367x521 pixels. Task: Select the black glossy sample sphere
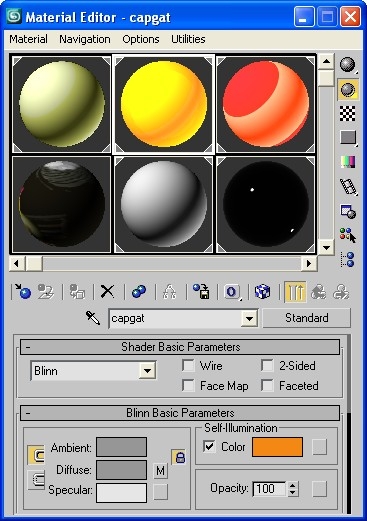pyautogui.click(x=265, y=204)
